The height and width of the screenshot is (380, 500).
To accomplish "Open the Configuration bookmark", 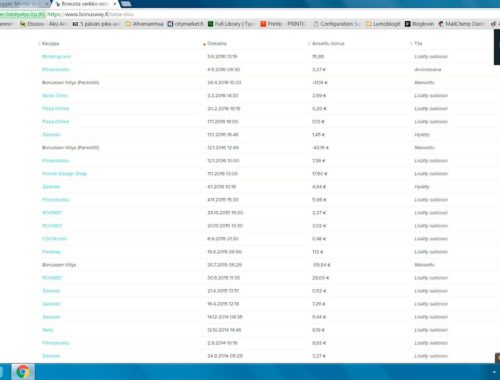I will coord(337,24).
